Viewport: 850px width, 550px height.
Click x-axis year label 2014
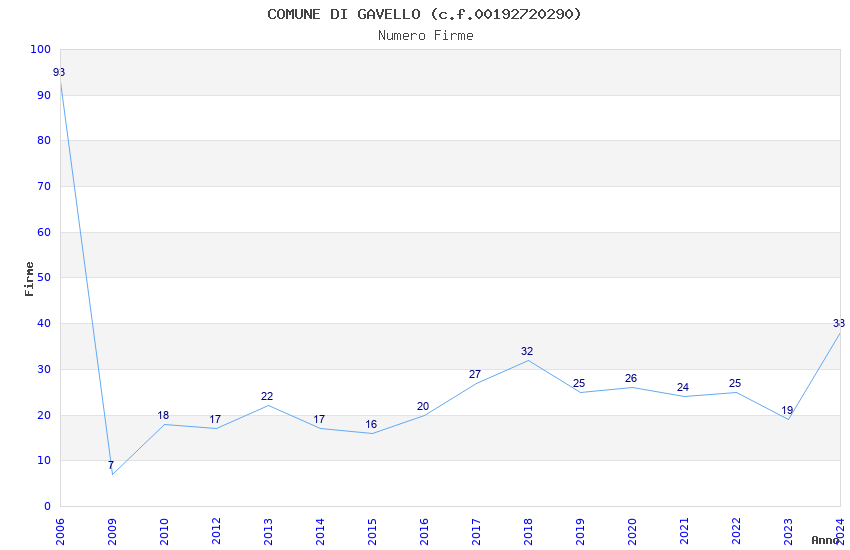click(x=320, y=532)
